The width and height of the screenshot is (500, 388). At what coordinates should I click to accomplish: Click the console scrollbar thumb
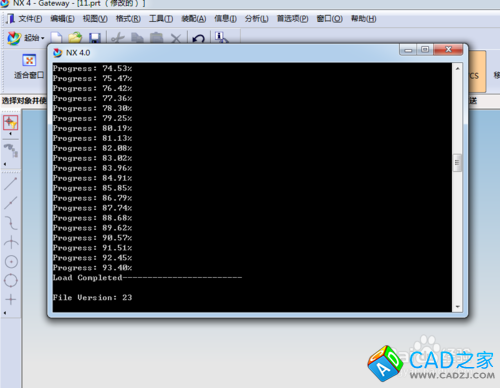click(x=457, y=163)
